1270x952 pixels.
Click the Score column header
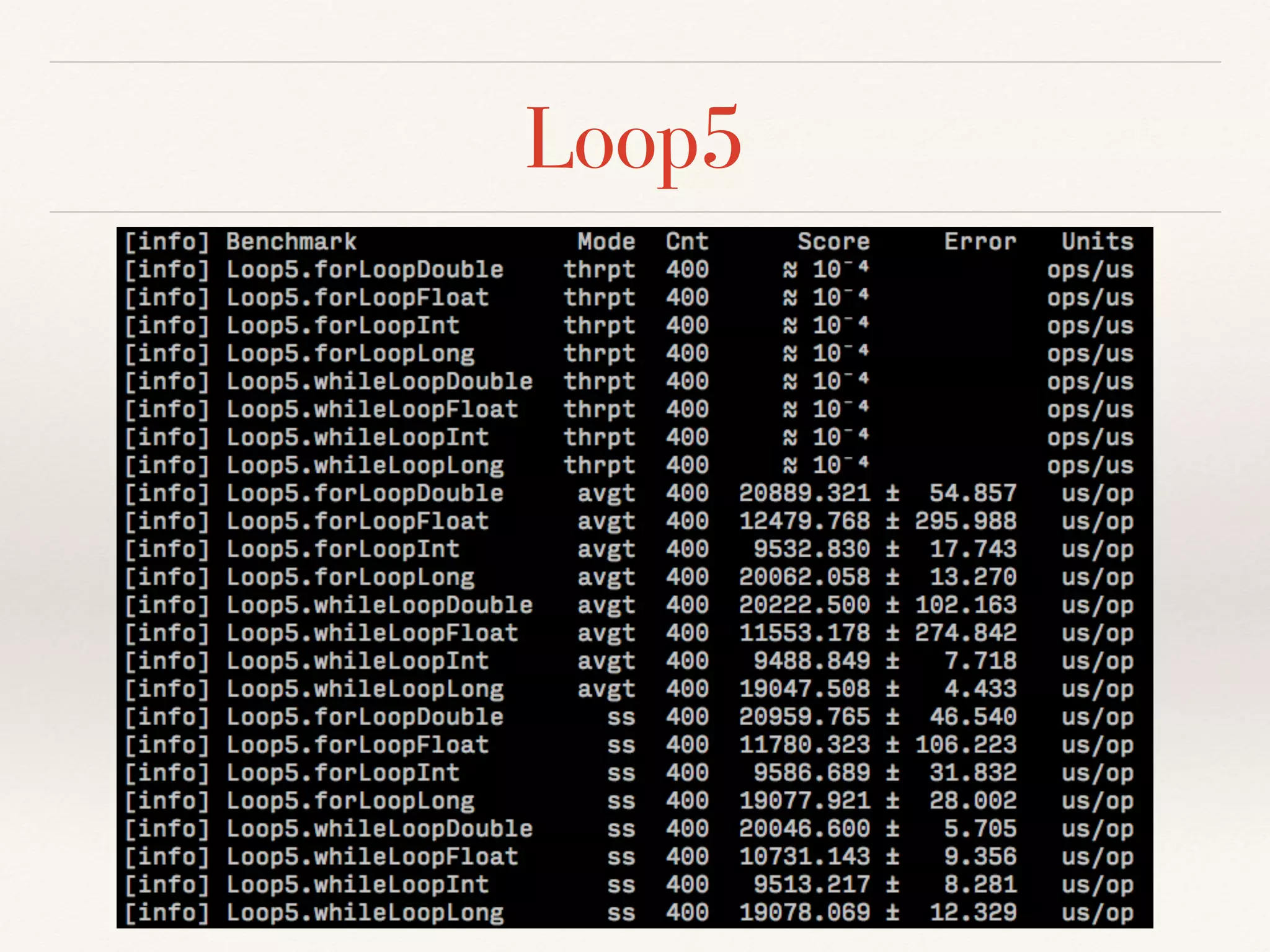[x=833, y=241]
